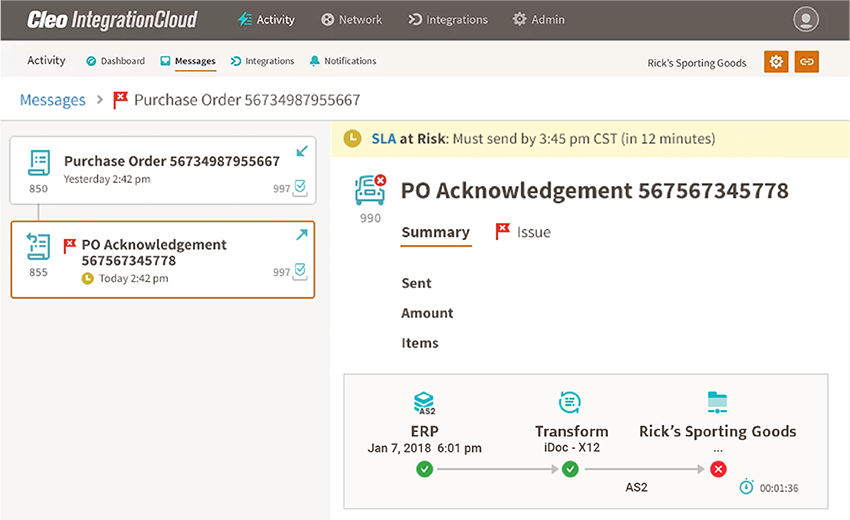Click the Activity section label in sub-navigation

(x=46, y=61)
